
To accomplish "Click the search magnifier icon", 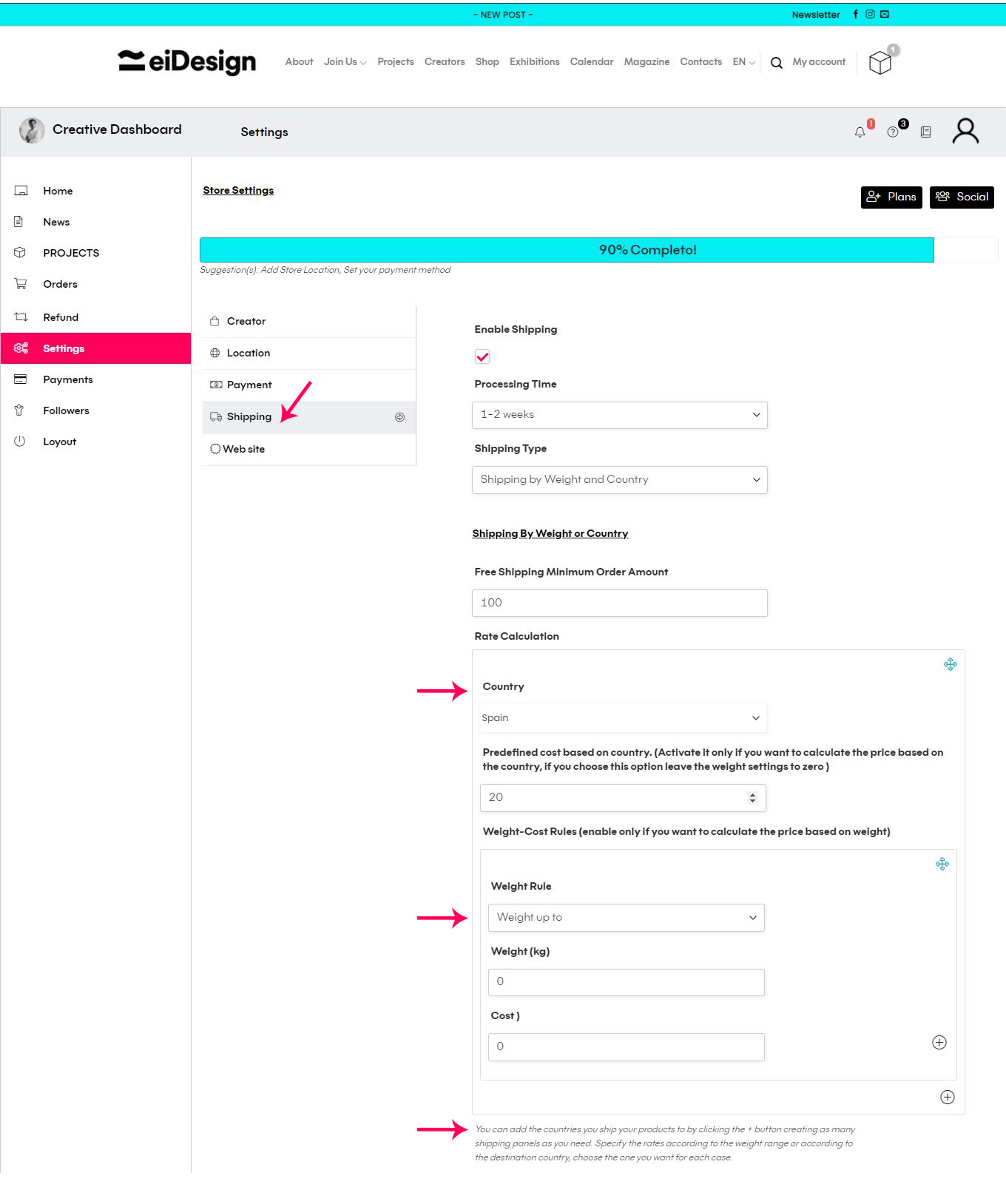I will (x=776, y=63).
